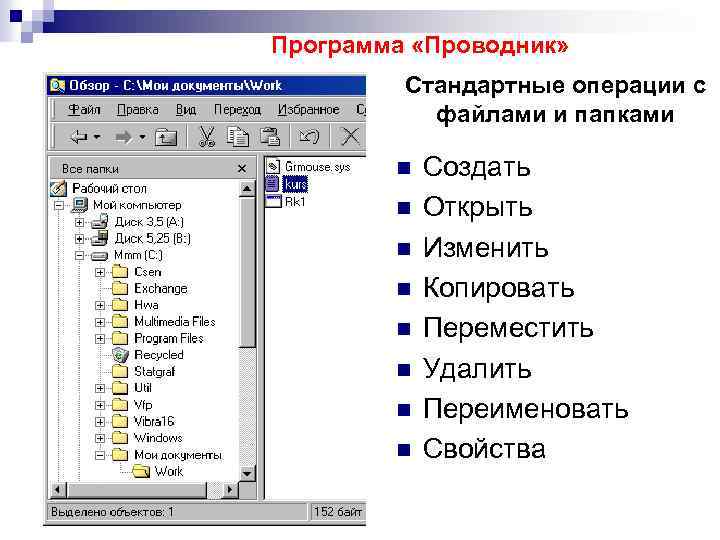The height and width of the screenshot is (540, 720).
Task: Open the Правка menu
Action: pos(138,109)
